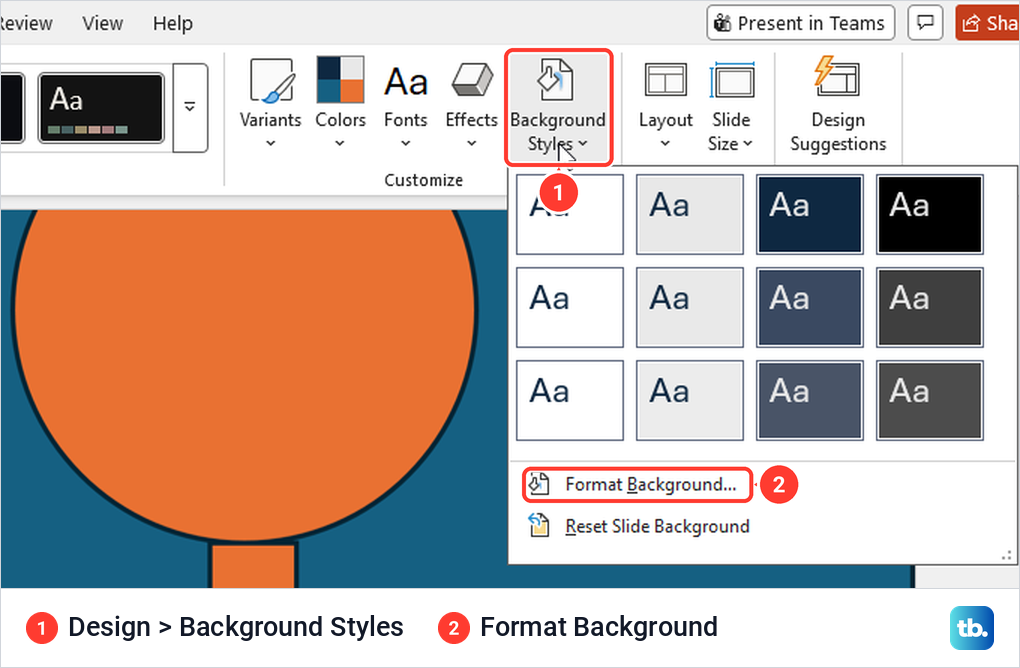
Task: Select the white background style in top row
Action: pos(570,214)
